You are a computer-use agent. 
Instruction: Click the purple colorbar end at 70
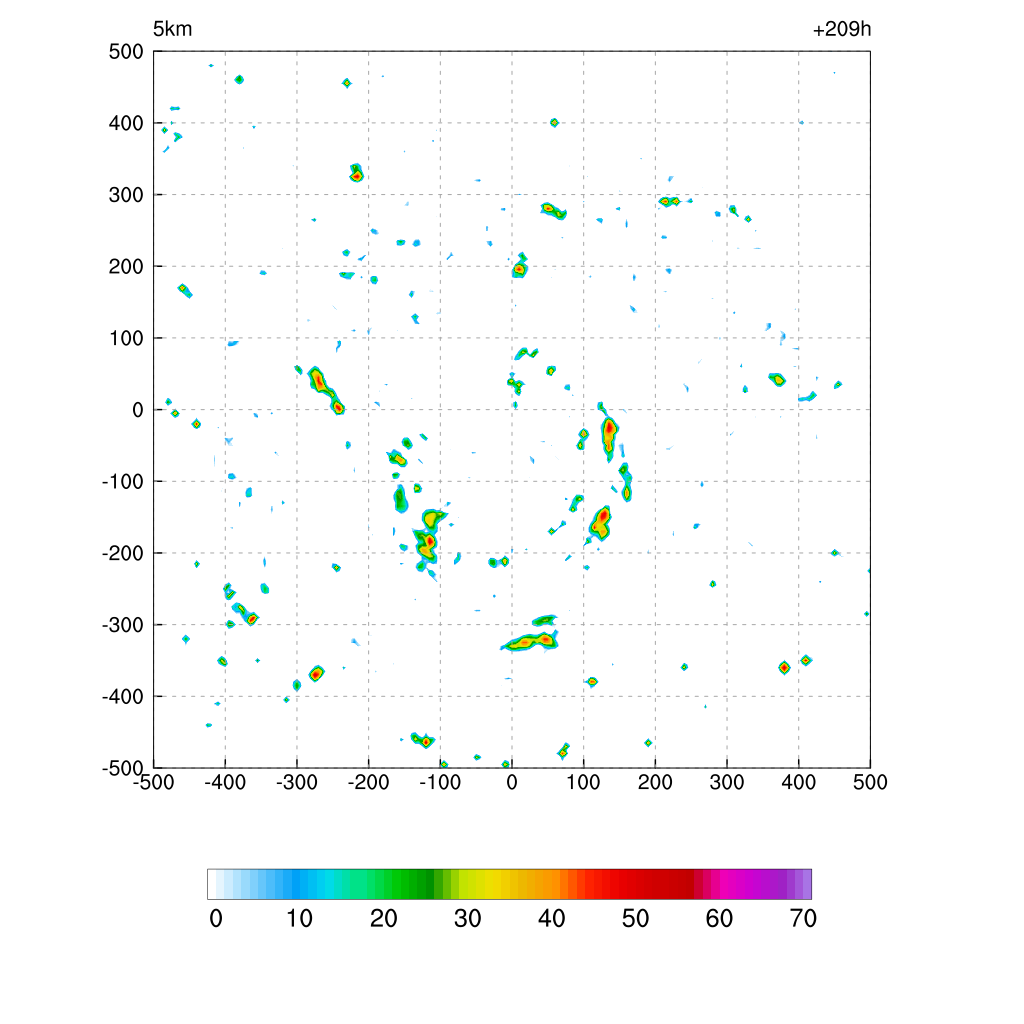(807, 884)
